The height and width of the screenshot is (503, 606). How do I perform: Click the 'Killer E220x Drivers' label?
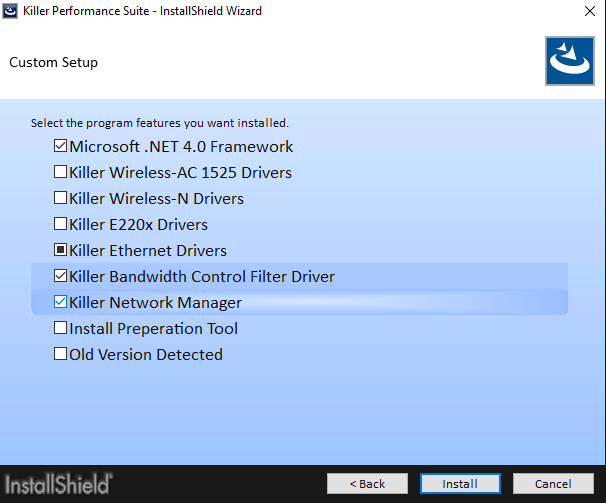pyautogui.click(x=138, y=225)
